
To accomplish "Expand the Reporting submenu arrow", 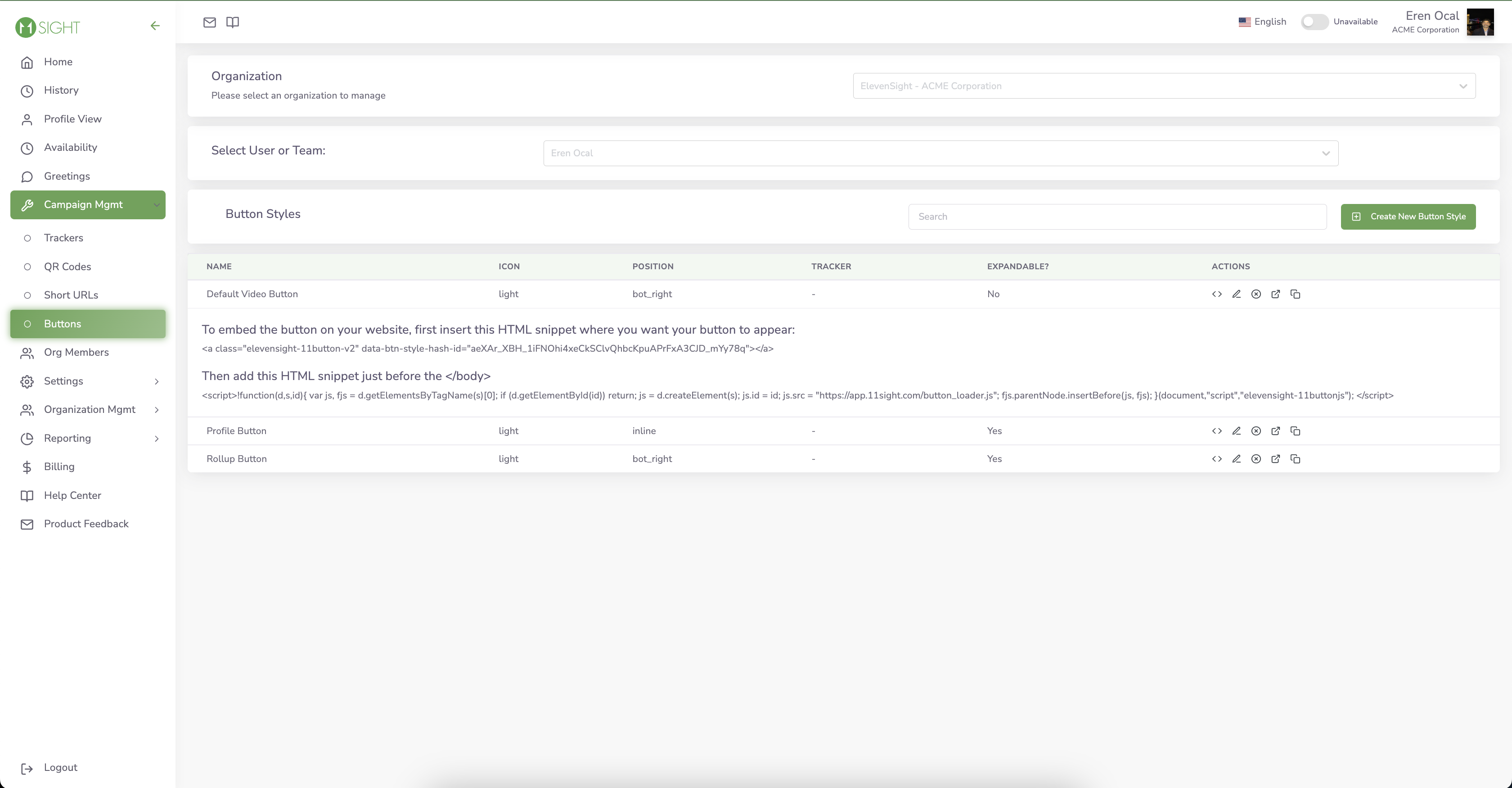I will [157, 439].
